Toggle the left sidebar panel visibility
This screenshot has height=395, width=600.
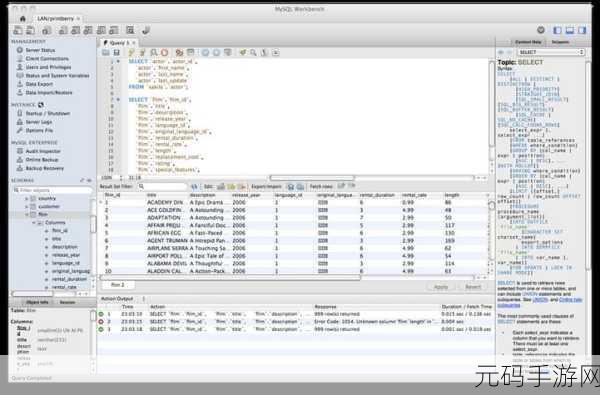[558, 30]
